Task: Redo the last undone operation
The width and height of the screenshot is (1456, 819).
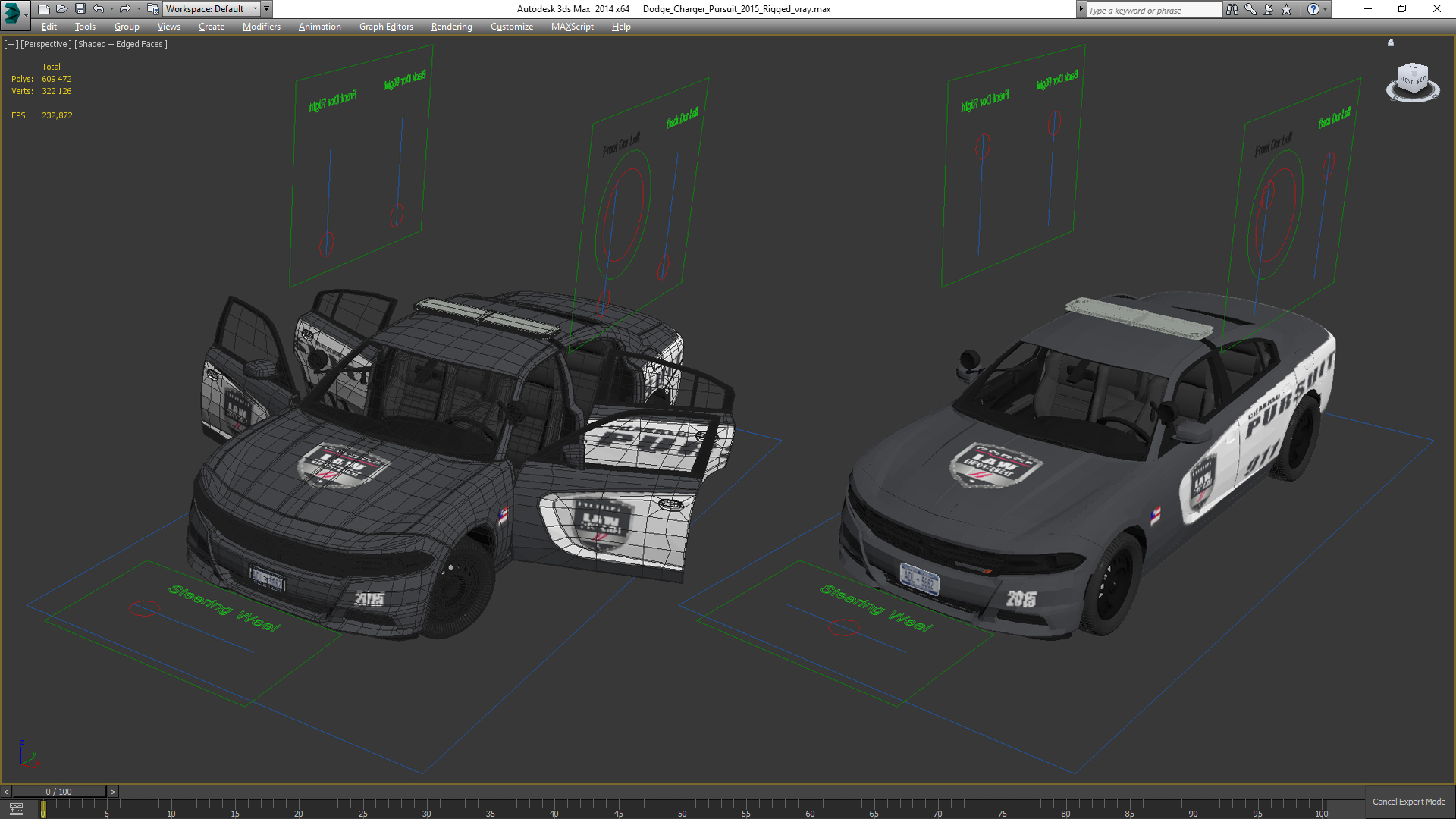Action: pyautogui.click(x=125, y=9)
